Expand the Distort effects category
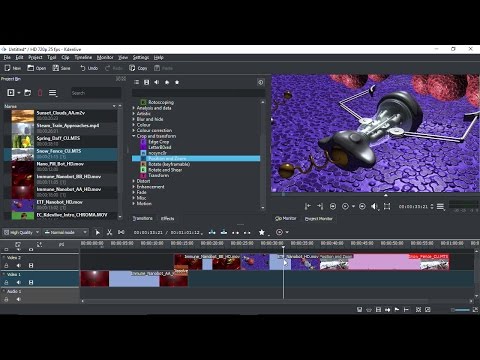Screen dimensions: 480x360 coord(134,181)
